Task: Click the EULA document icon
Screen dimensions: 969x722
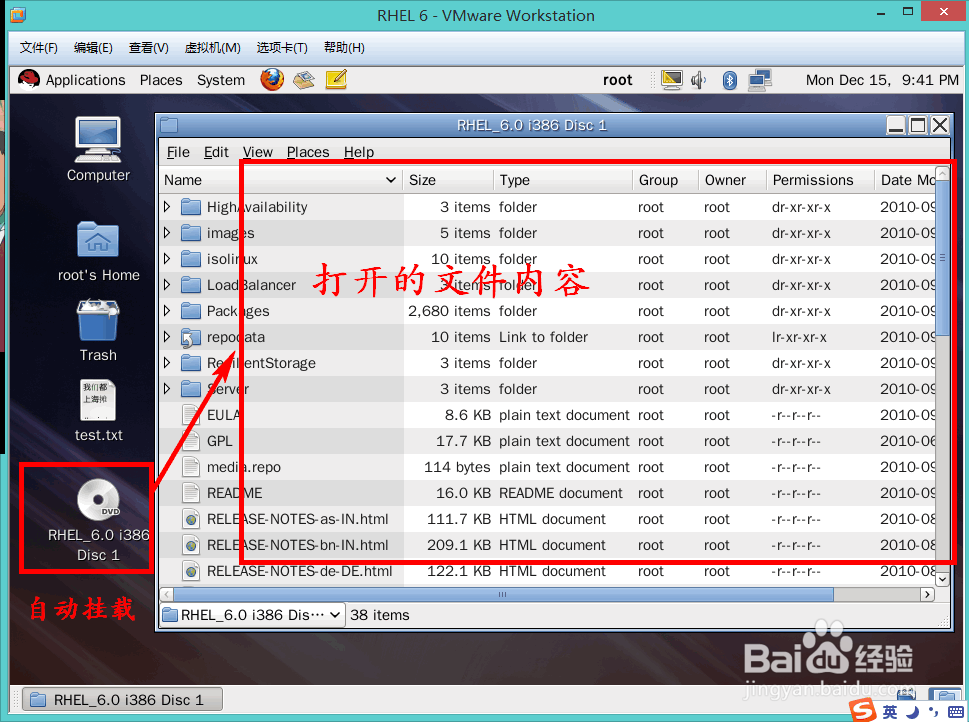Action: point(191,415)
